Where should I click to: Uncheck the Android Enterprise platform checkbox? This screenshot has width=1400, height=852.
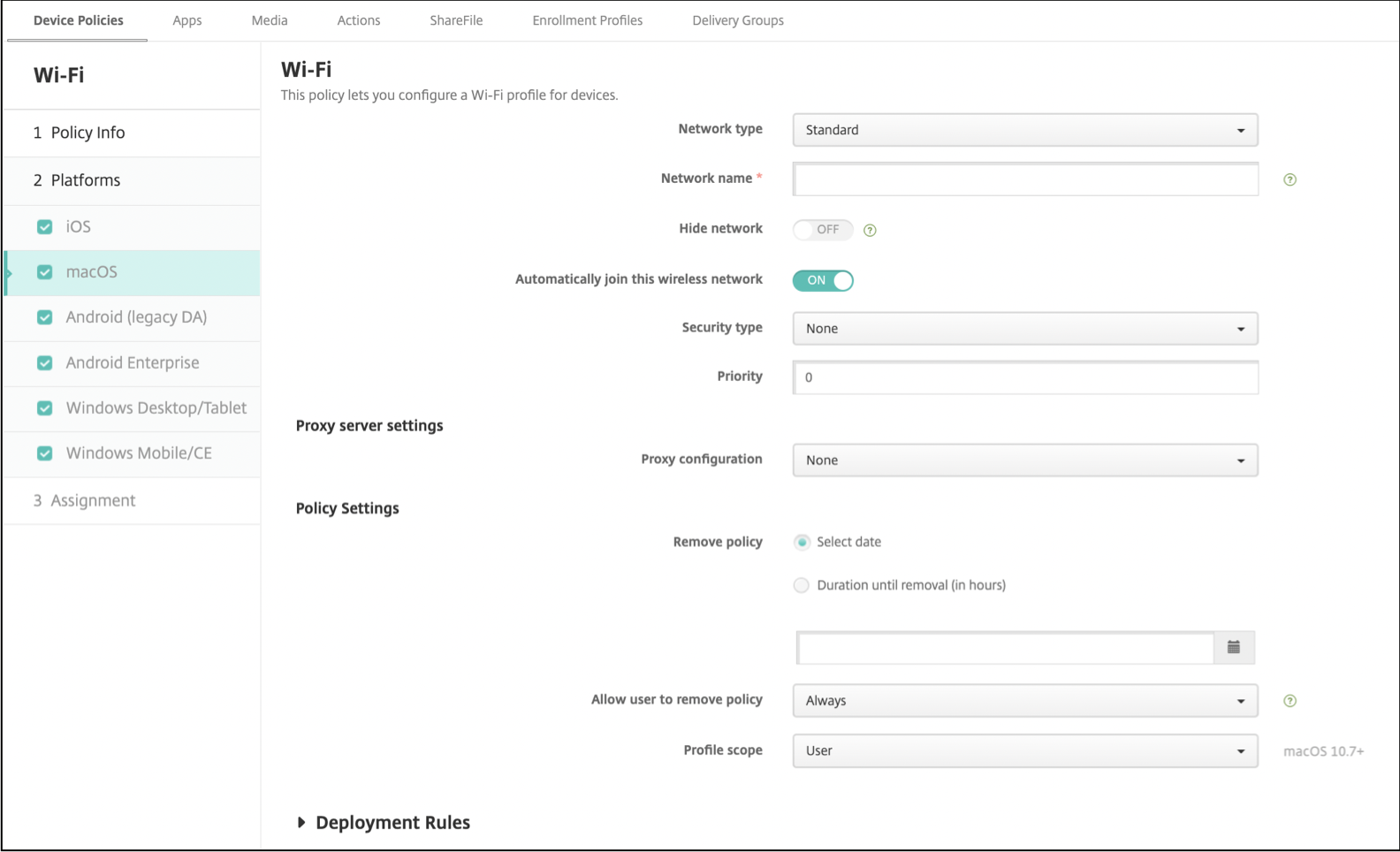pyautogui.click(x=45, y=363)
